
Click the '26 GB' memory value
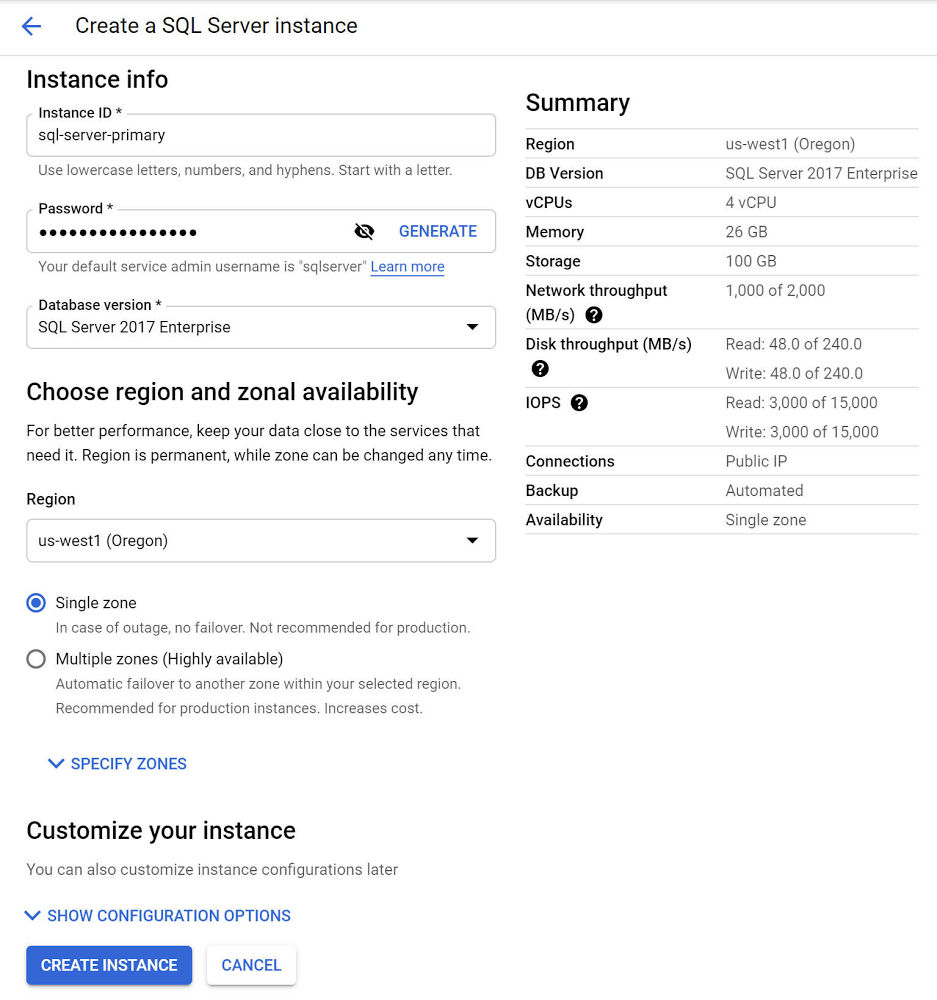click(x=746, y=232)
